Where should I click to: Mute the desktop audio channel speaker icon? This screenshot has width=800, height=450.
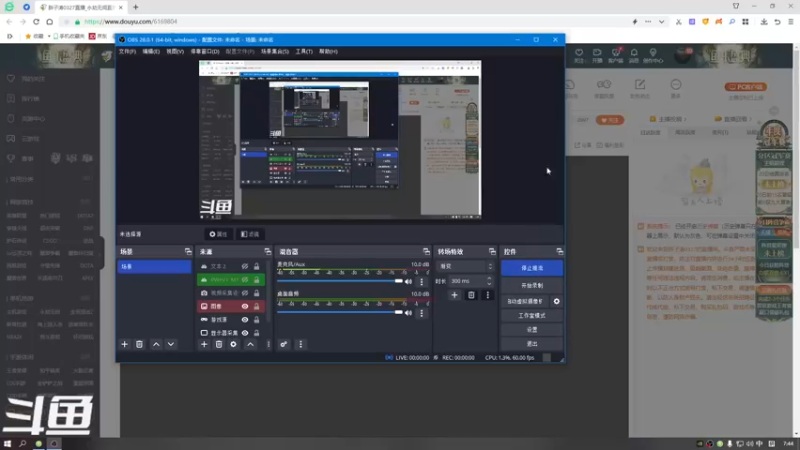[x=408, y=313]
